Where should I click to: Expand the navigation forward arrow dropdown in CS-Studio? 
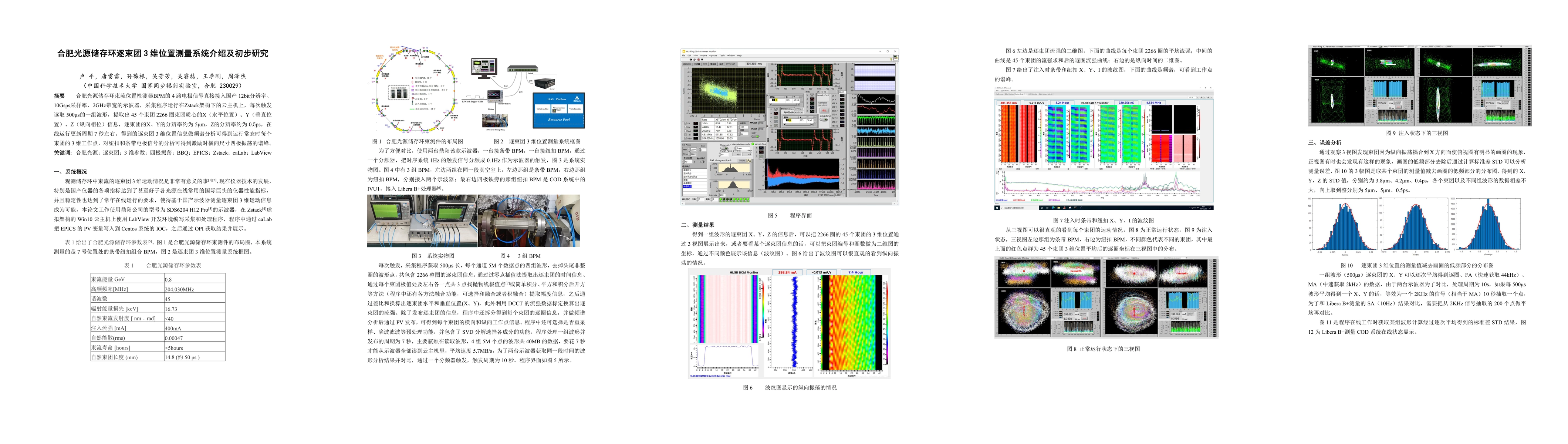(x=1211, y=97)
